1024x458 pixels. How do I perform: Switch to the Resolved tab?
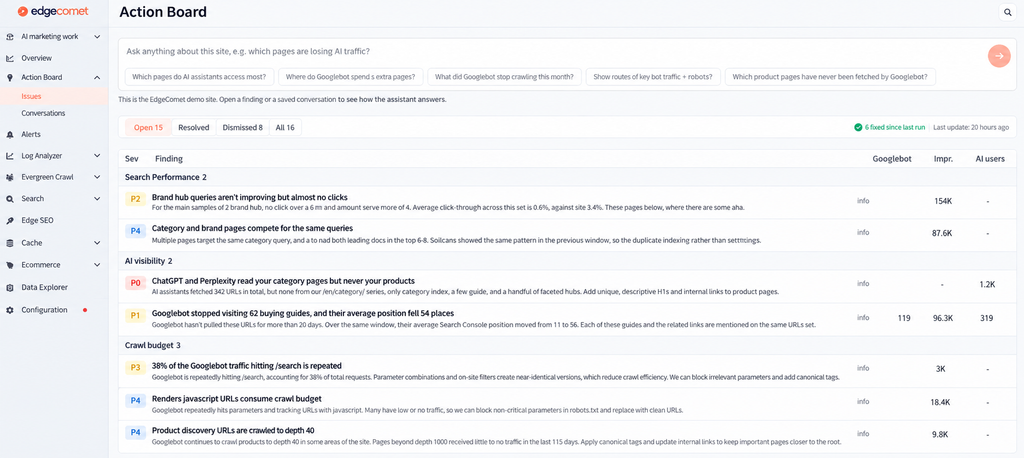(x=193, y=128)
